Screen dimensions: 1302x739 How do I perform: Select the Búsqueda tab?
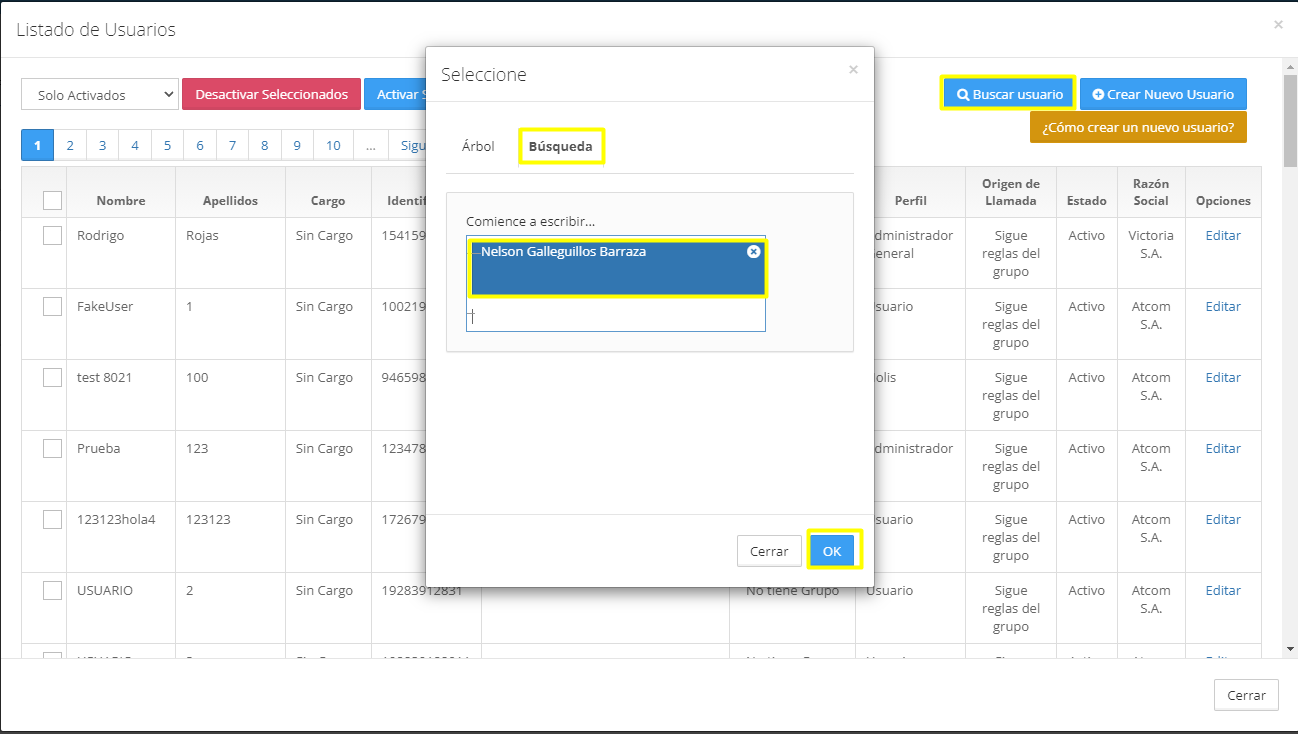tap(560, 146)
